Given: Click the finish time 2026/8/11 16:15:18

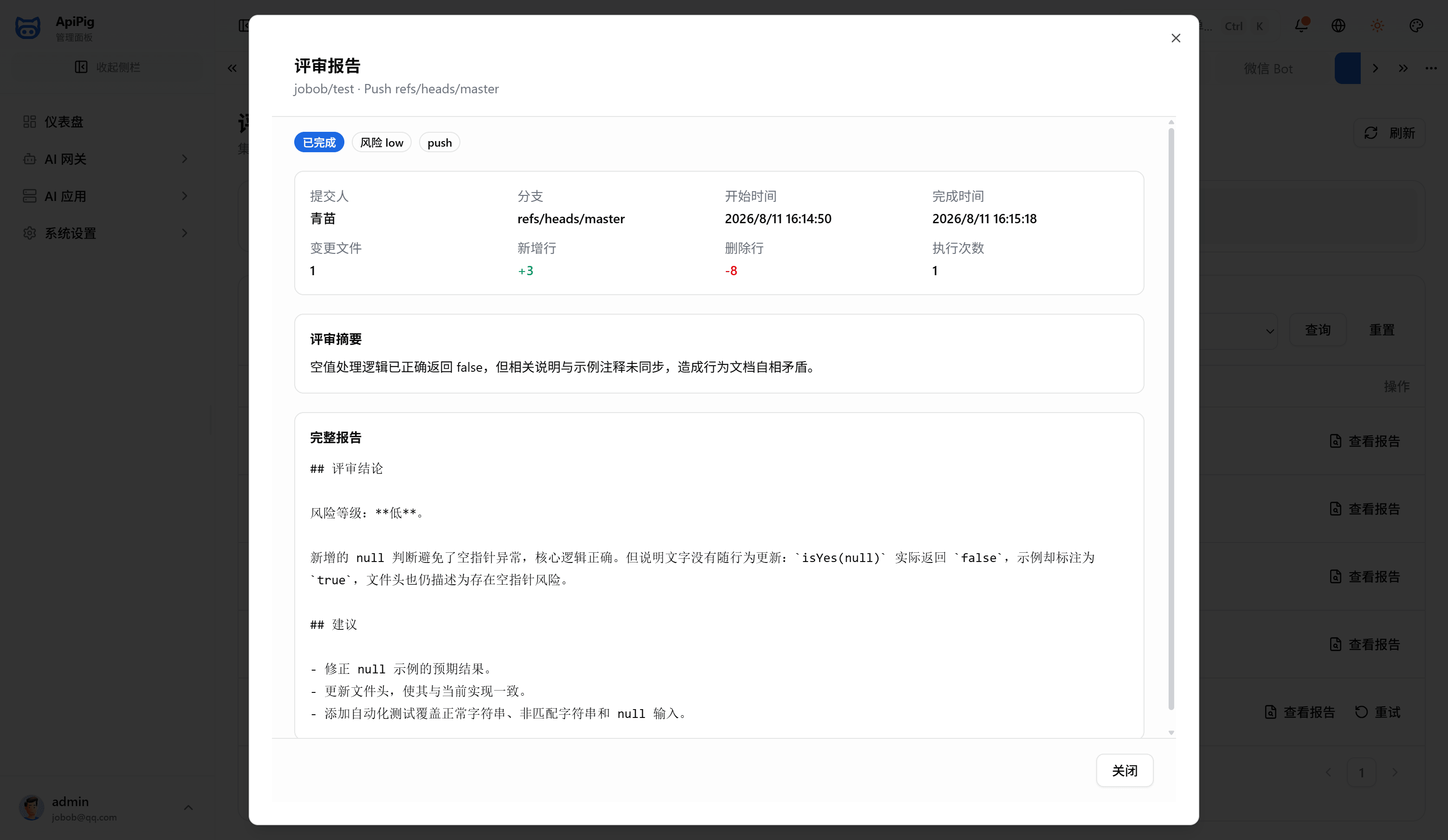Looking at the screenshot, I should (984, 218).
